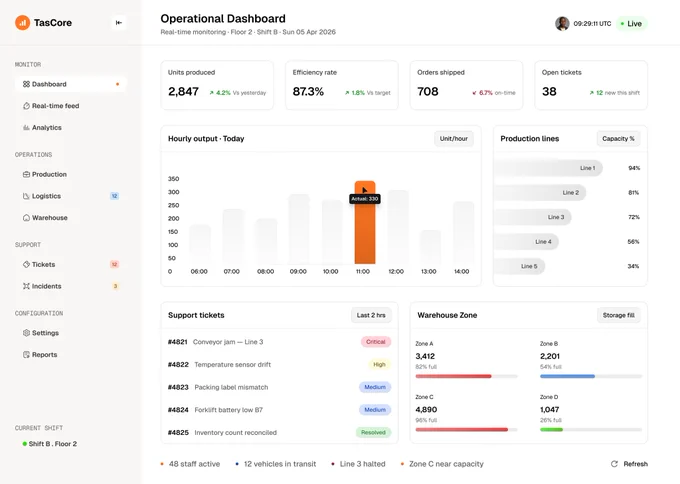
Task: Click the Orders shipped red down arrow
Action: point(474,93)
